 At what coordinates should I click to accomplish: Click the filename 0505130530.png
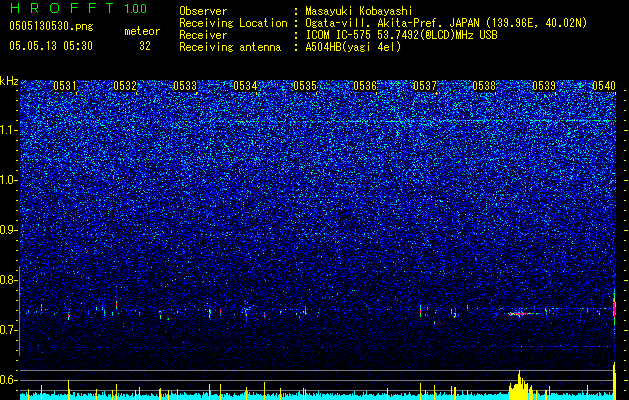click(x=51, y=26)
